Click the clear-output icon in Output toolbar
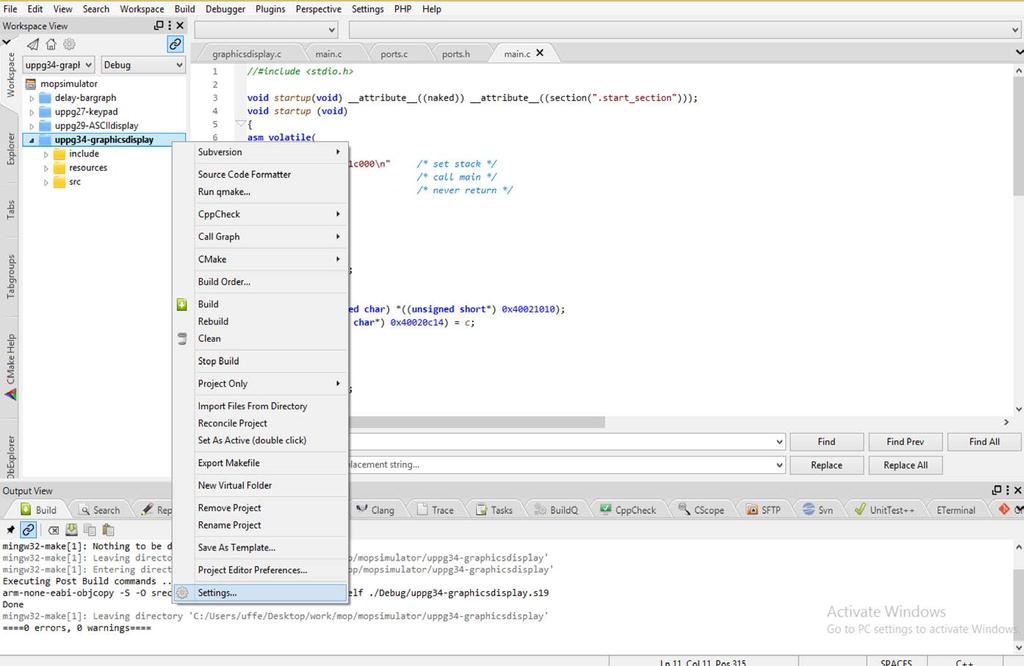 pyautogui.click(x=54, y=530)
